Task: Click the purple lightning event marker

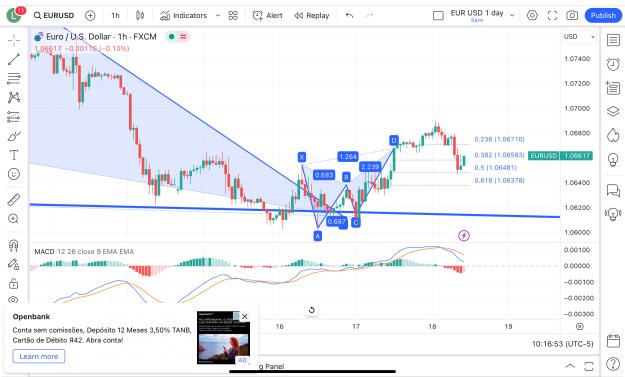Action: tap(464, 236)
